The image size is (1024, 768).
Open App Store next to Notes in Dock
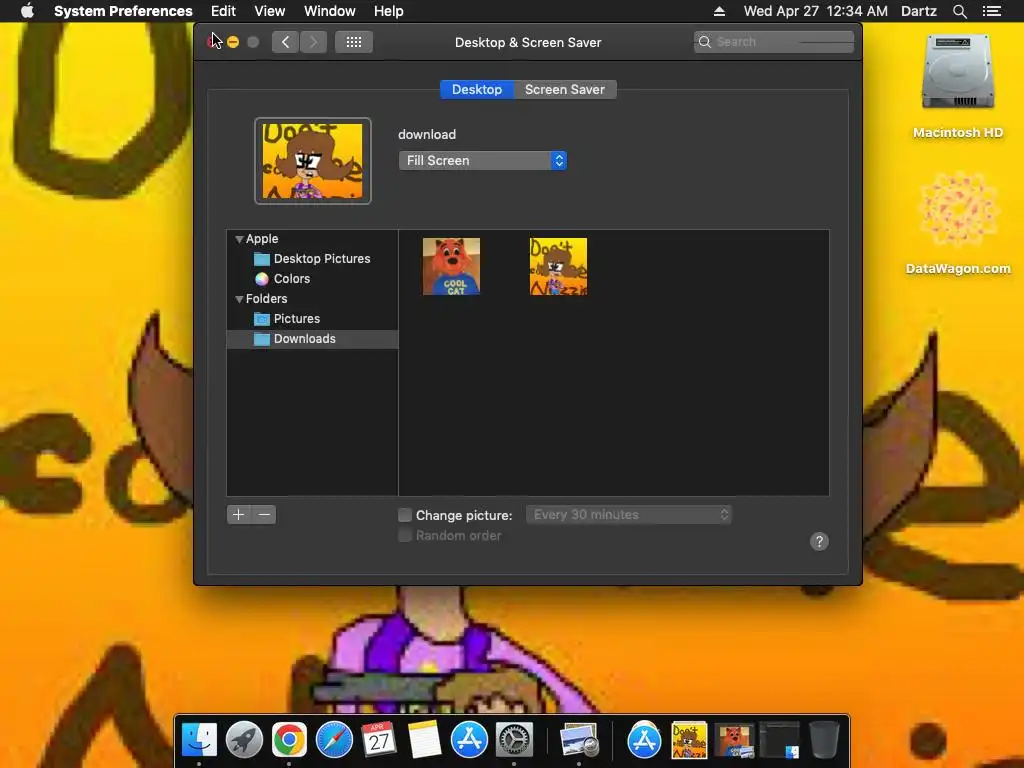pyautogui.click(x=469, y=740)
